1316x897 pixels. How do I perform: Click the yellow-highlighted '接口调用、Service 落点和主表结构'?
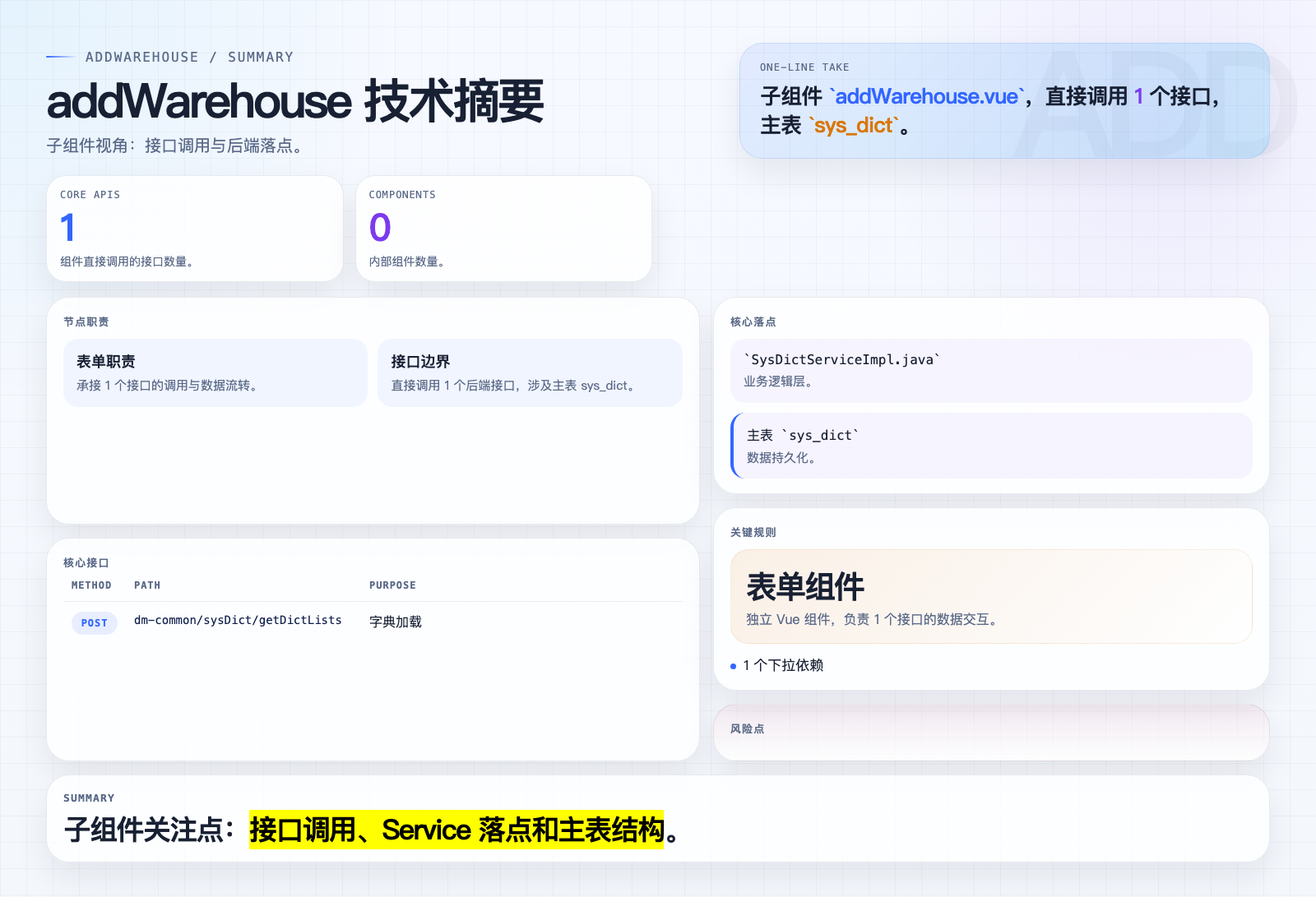(456, 830)
